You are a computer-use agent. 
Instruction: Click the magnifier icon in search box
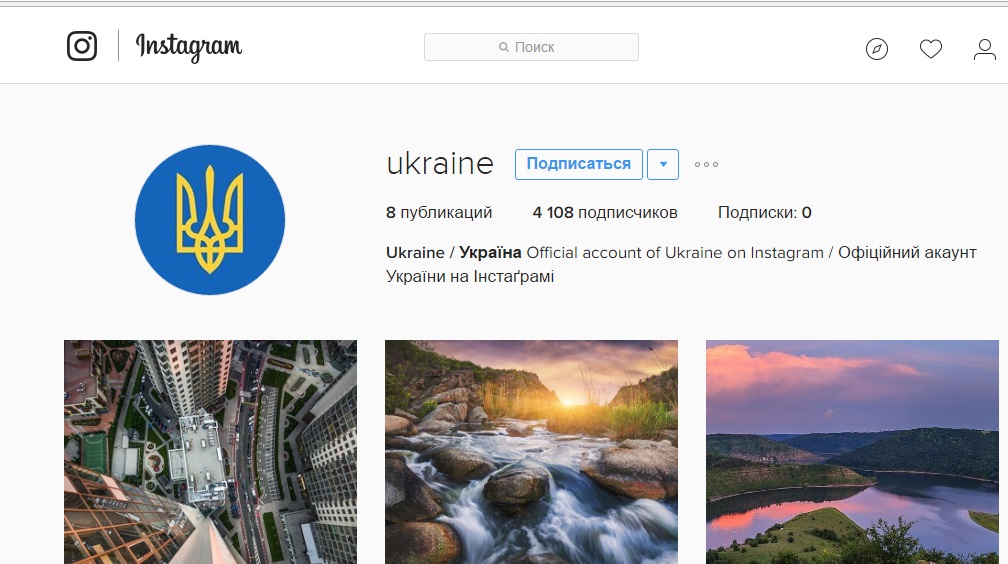coord(504,47)
